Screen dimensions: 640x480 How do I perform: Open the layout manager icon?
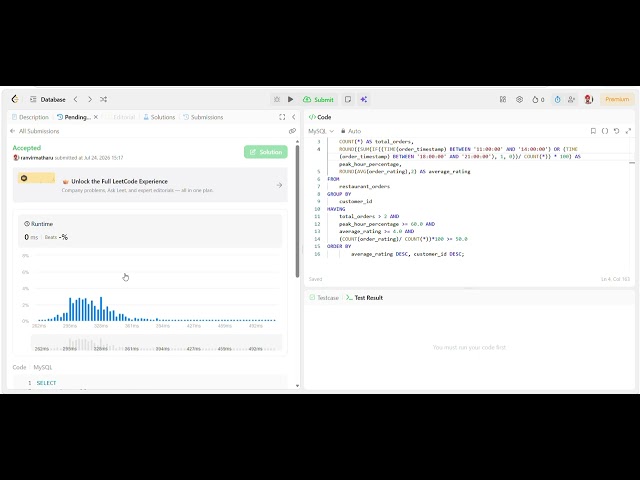[503, 99]
